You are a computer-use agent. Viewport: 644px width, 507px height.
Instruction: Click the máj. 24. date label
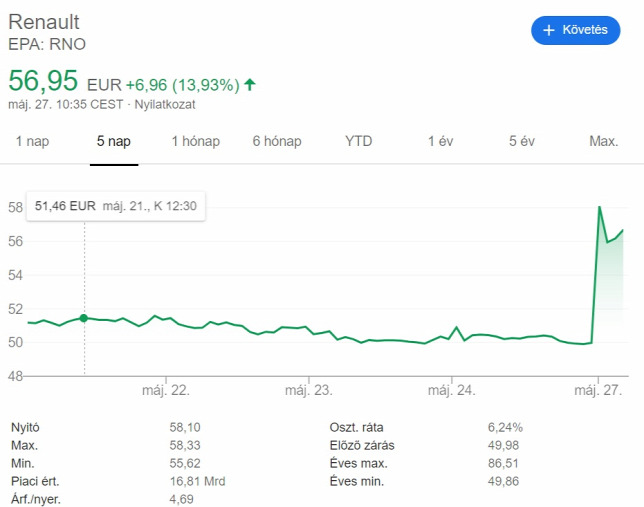pyautogui.click(x=451, y=389)
